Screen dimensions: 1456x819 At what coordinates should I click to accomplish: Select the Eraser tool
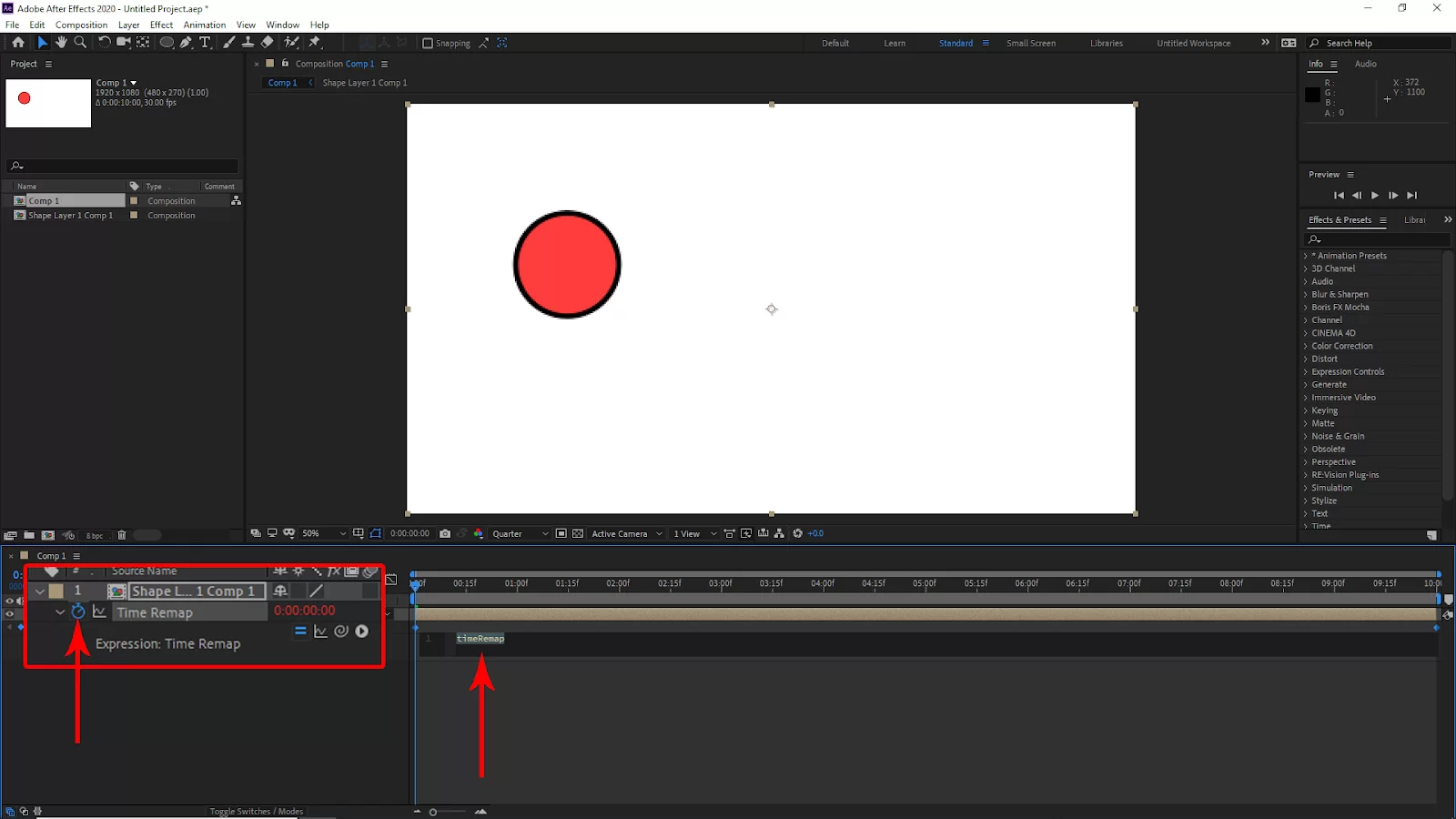point(267,43)
